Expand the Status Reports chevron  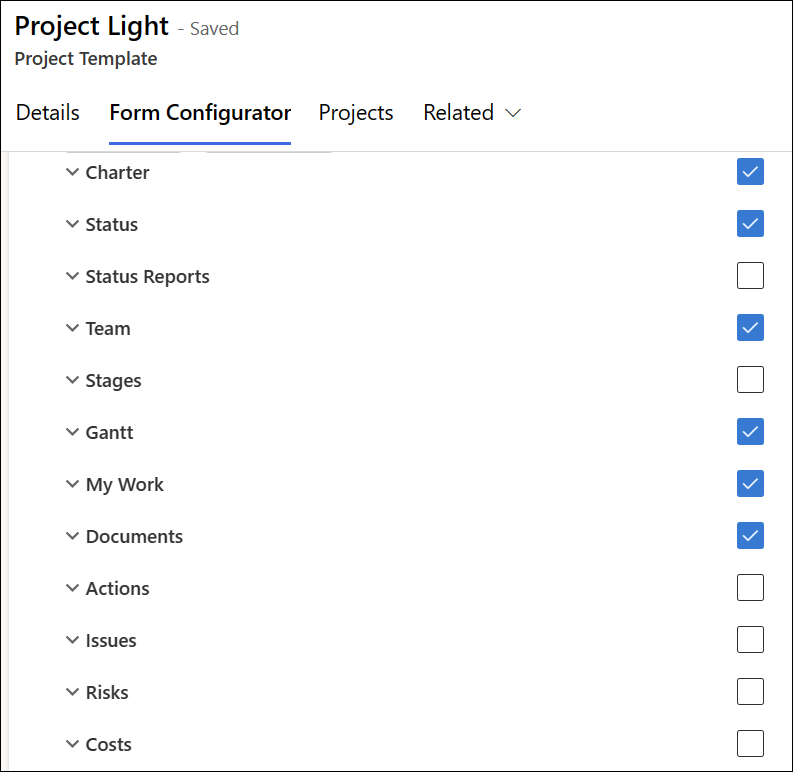(x=72, y=276)
